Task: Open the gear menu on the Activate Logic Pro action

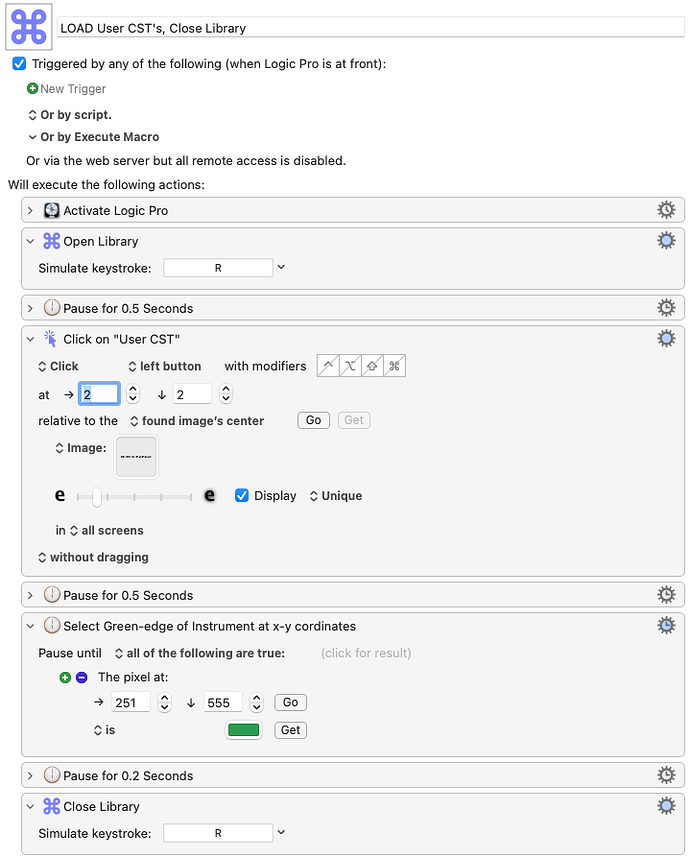Action: pyautogui.click(x=666, y=210)
